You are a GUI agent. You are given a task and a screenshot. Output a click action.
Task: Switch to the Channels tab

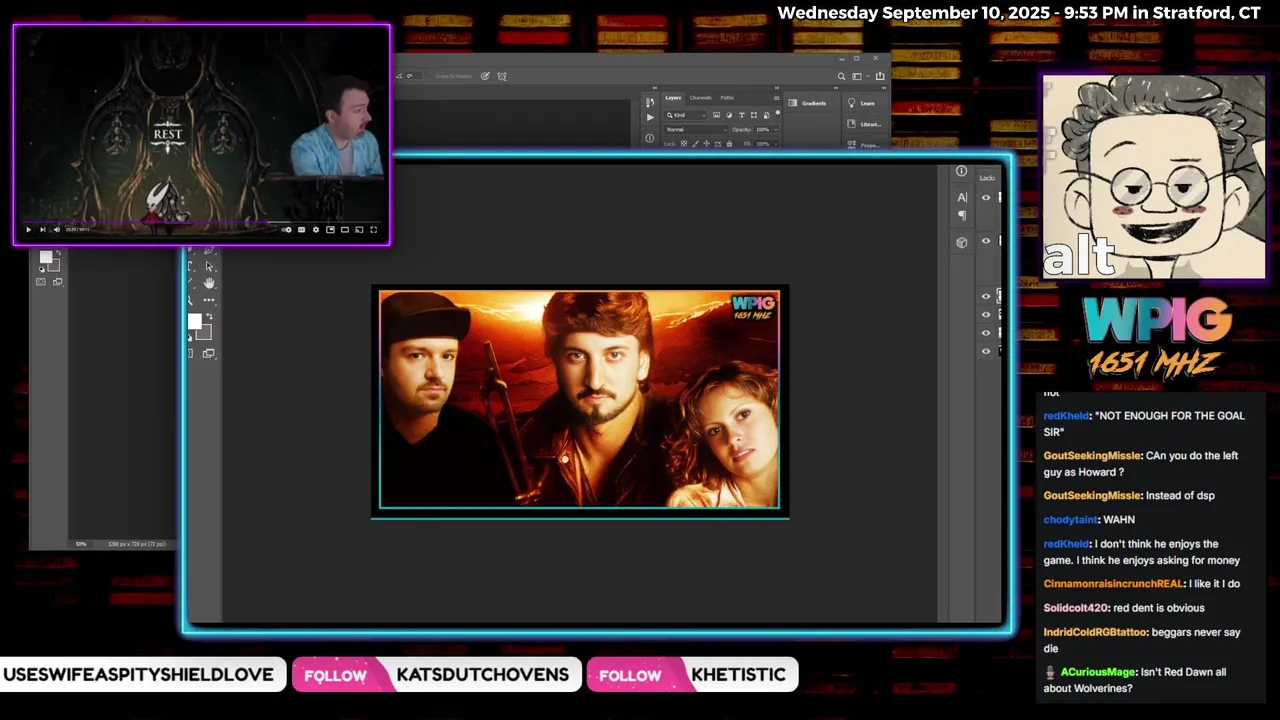pos(700,98)
